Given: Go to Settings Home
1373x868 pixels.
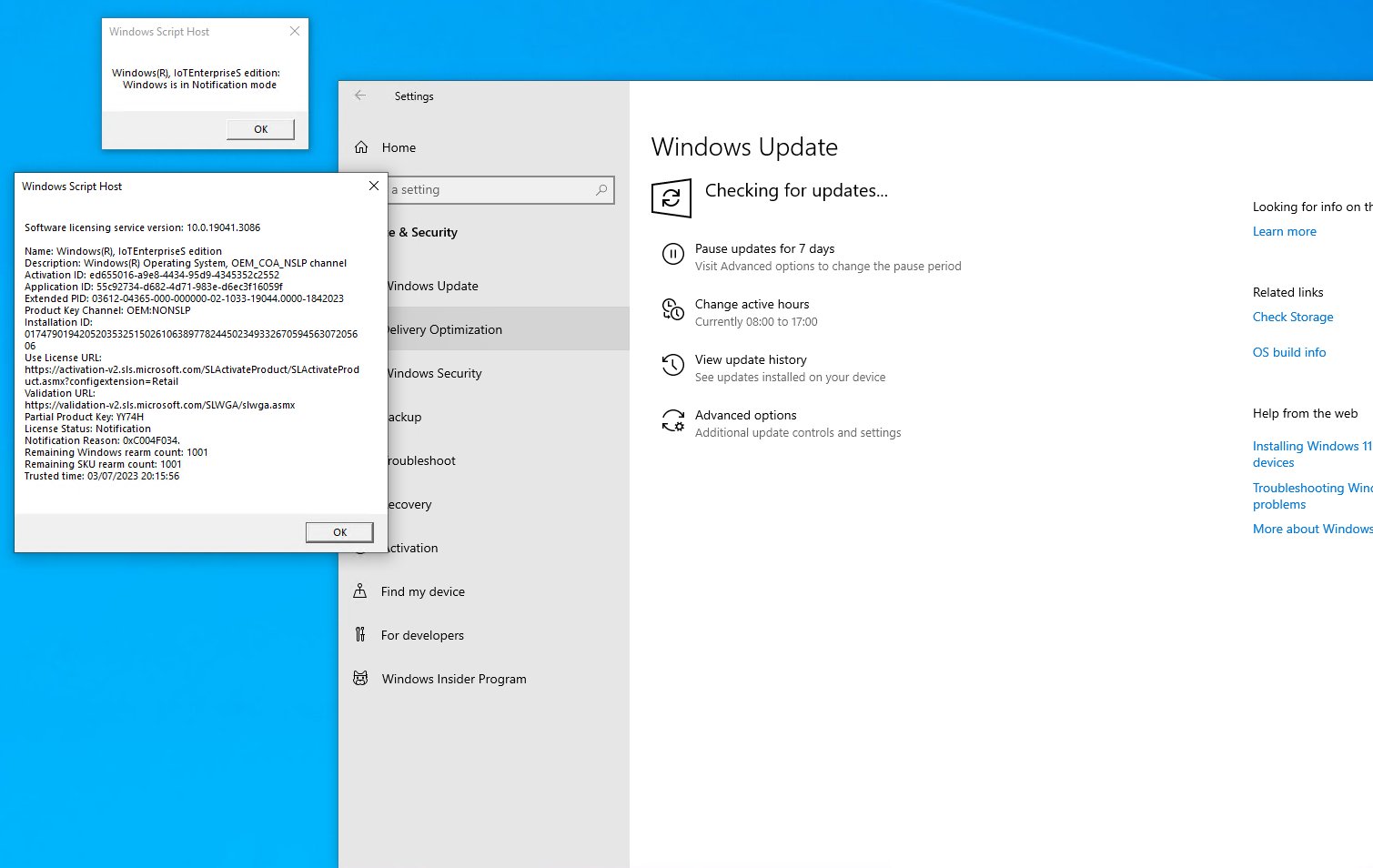Looking at the screenshot, I should pos(484,147).
